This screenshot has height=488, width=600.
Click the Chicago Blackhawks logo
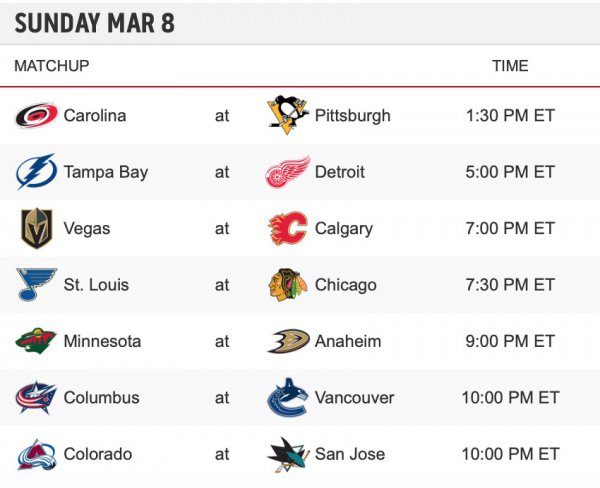point(288,285)
